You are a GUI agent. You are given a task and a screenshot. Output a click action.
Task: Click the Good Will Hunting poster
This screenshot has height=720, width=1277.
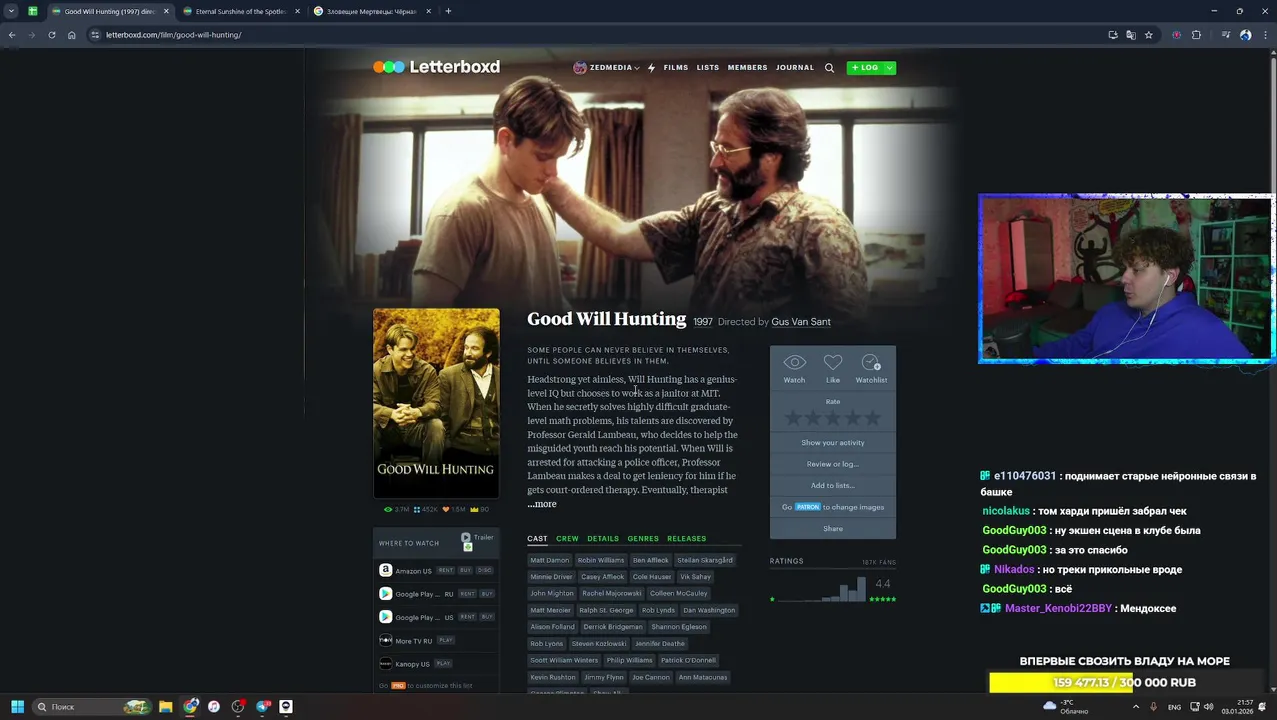pyautogui.click(x=436, y=402)
